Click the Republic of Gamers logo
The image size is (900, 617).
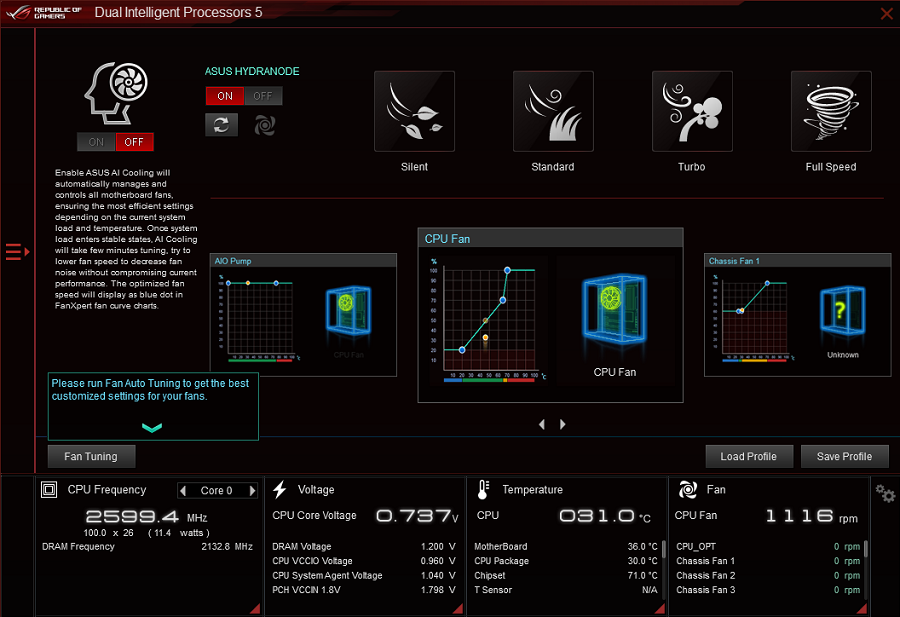tap(44, 13)
